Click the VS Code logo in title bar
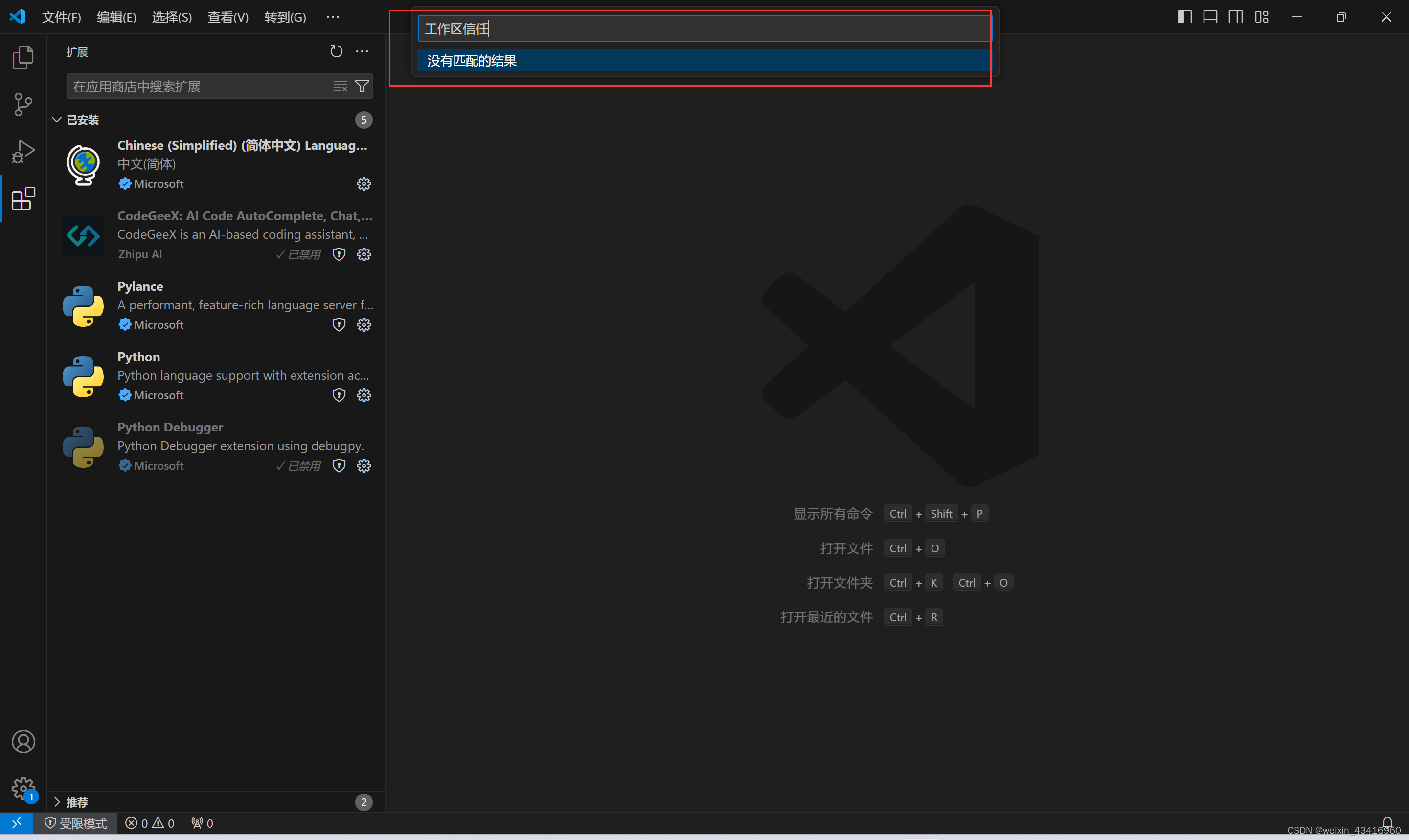The height and width of the screenshot is (840, 1409). [18, 17]
